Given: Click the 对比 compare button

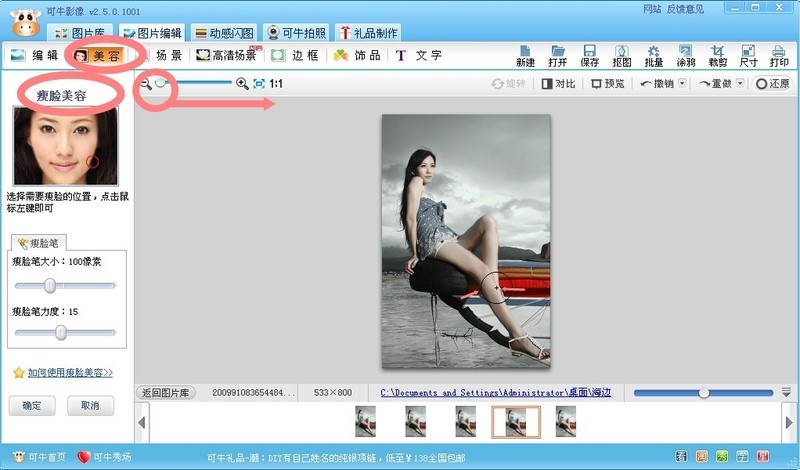Looking at the screenshot, I should [x=558, y=84].
